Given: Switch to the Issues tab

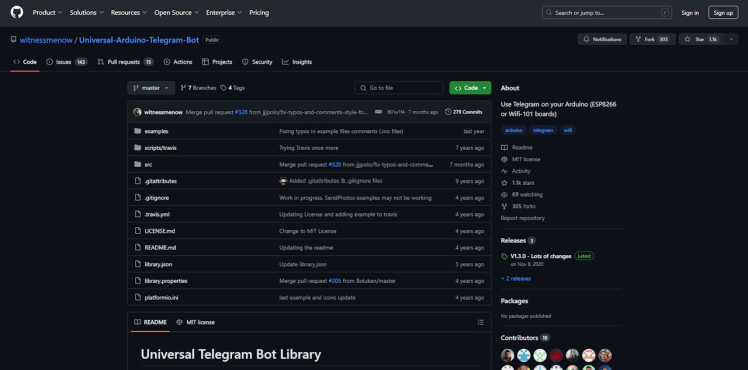Looking at the screenshot, I should point(67,62).
